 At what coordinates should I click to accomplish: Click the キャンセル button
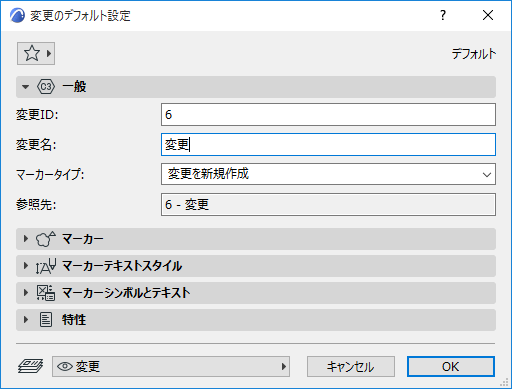pyautogui.click(x=351, y=366)
